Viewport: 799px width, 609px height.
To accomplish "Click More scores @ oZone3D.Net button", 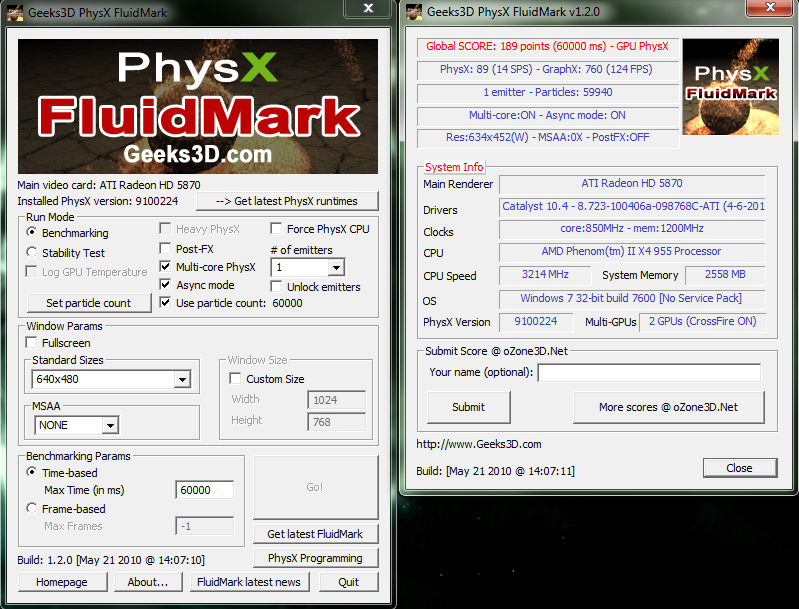I will click(669, 407).
